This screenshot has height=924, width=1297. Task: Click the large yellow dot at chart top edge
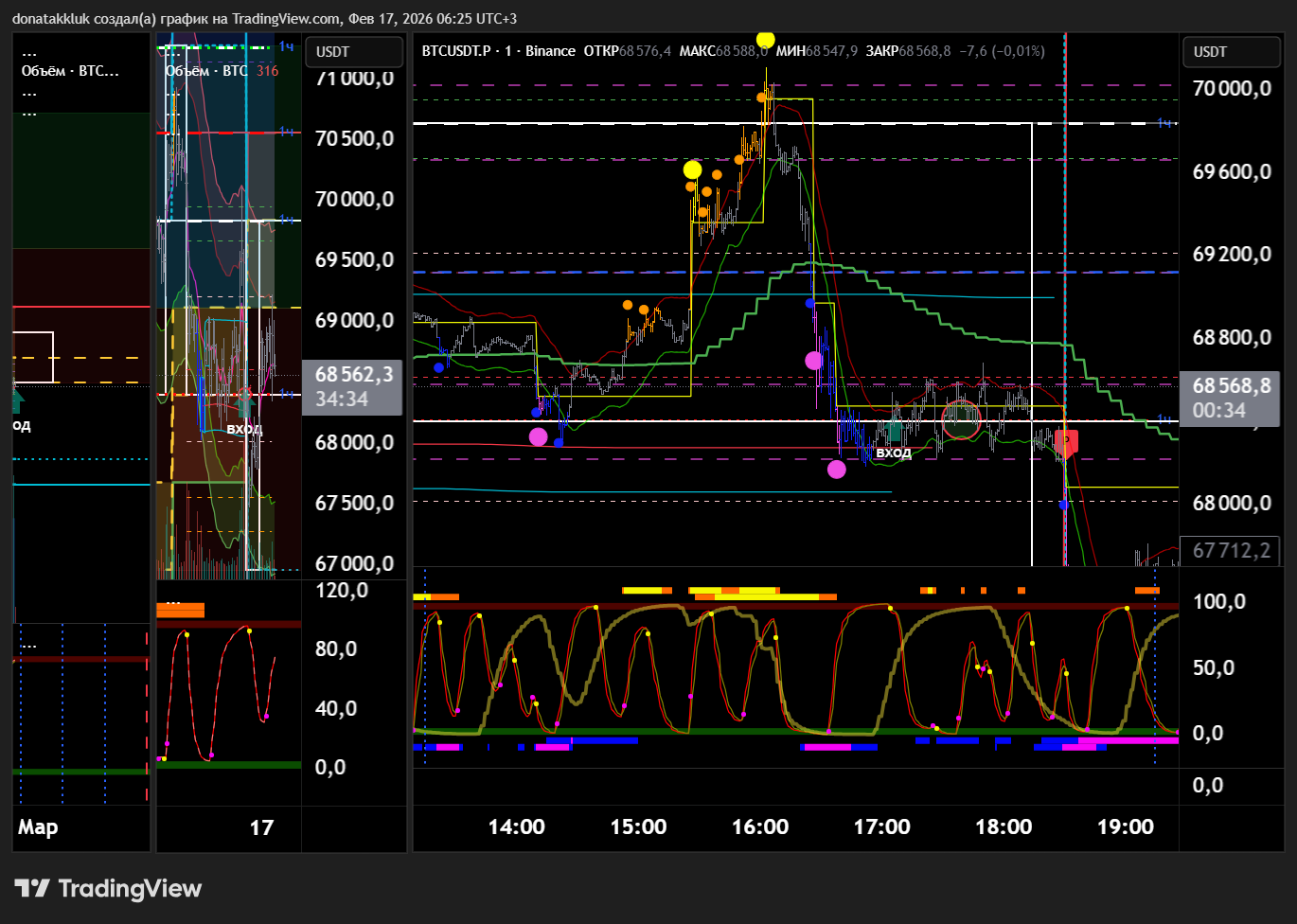pos(765,39)
